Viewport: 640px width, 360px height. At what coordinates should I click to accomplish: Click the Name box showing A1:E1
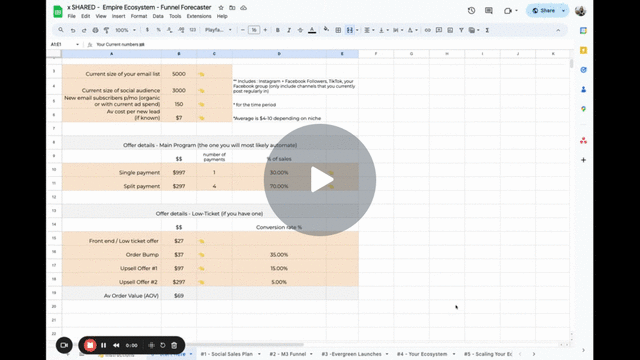coord(64,44)
